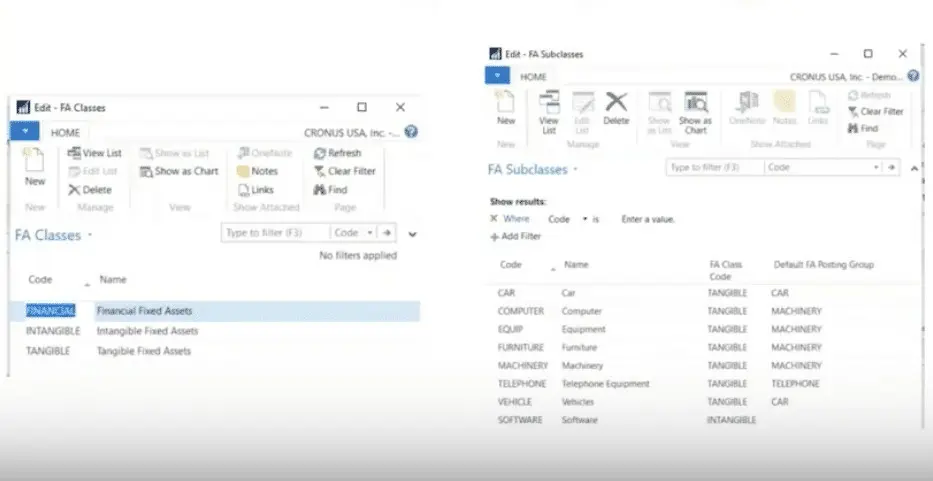Click Type to filter box in FA Subclasses
This screenshot has height=481, width=933.
pyautogui.click(x=715, y=167)
